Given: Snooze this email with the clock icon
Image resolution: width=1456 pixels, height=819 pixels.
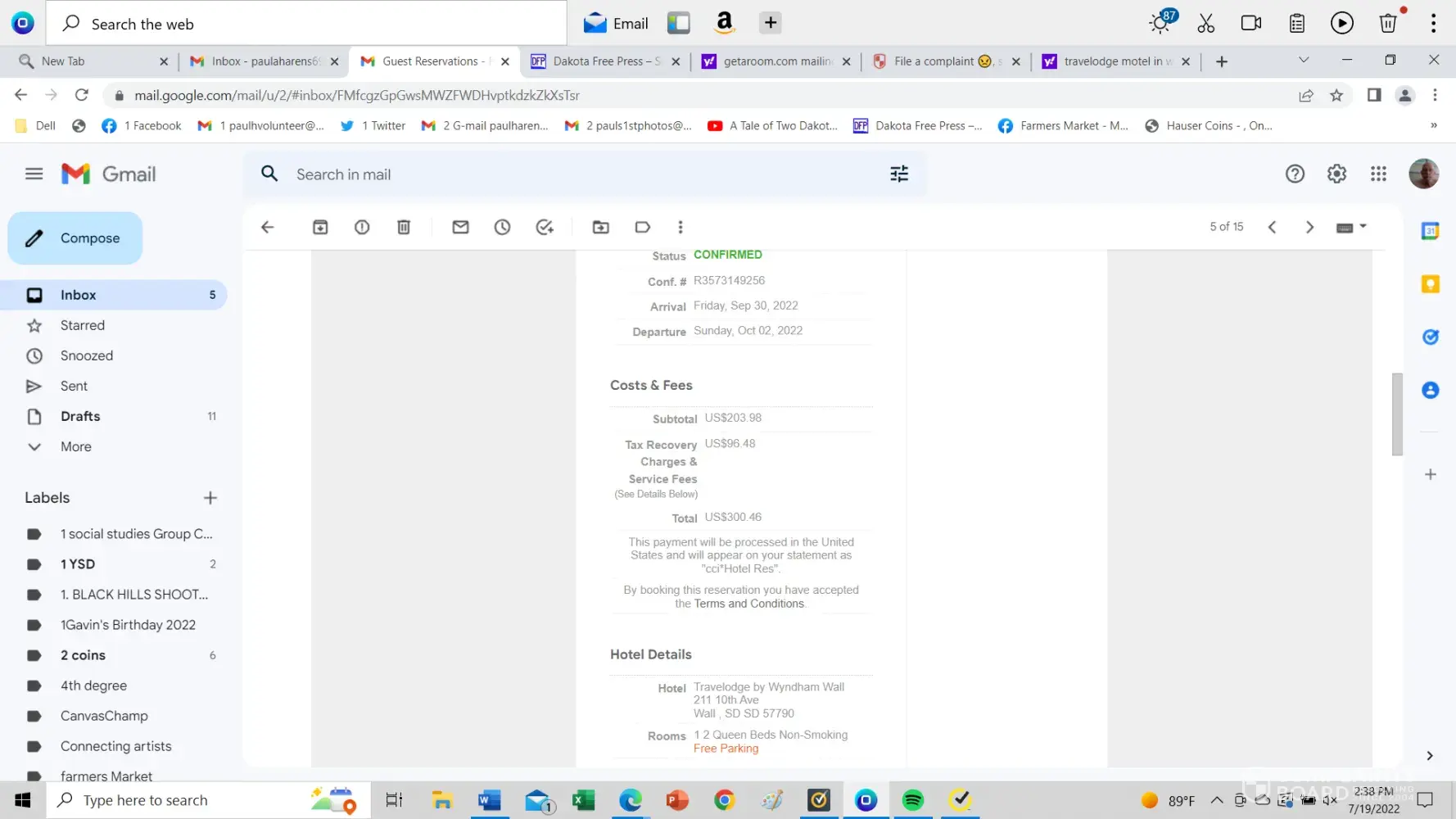Looking at the screenshot, I should (x=502, y=227).
